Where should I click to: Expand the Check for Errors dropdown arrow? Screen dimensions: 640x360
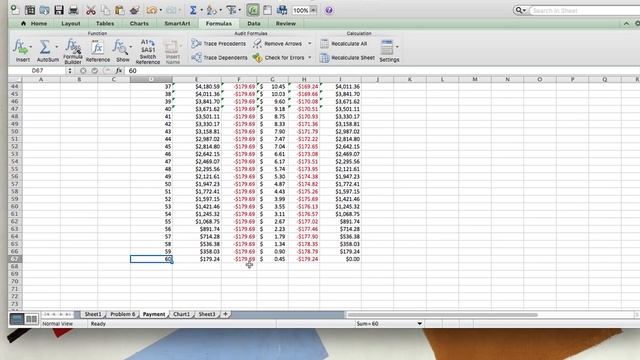click(309, 58)
